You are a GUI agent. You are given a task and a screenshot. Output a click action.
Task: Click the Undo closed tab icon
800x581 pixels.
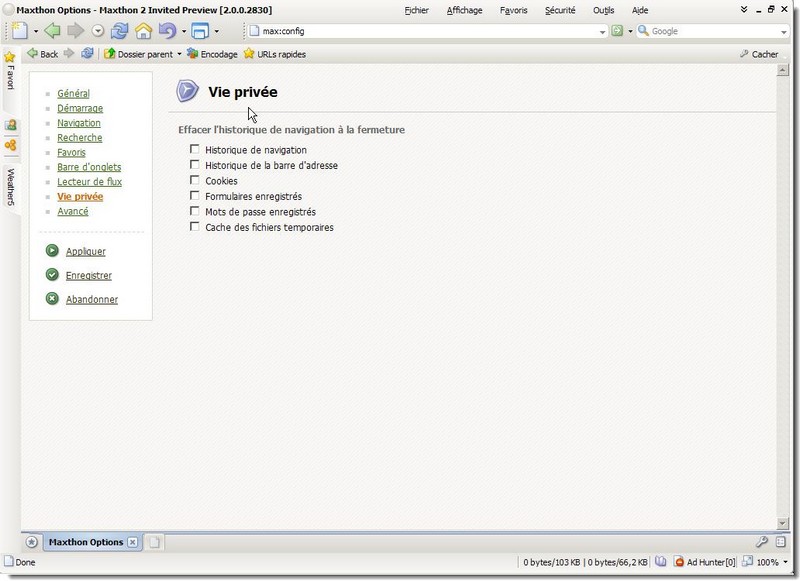tap(167, 31)
